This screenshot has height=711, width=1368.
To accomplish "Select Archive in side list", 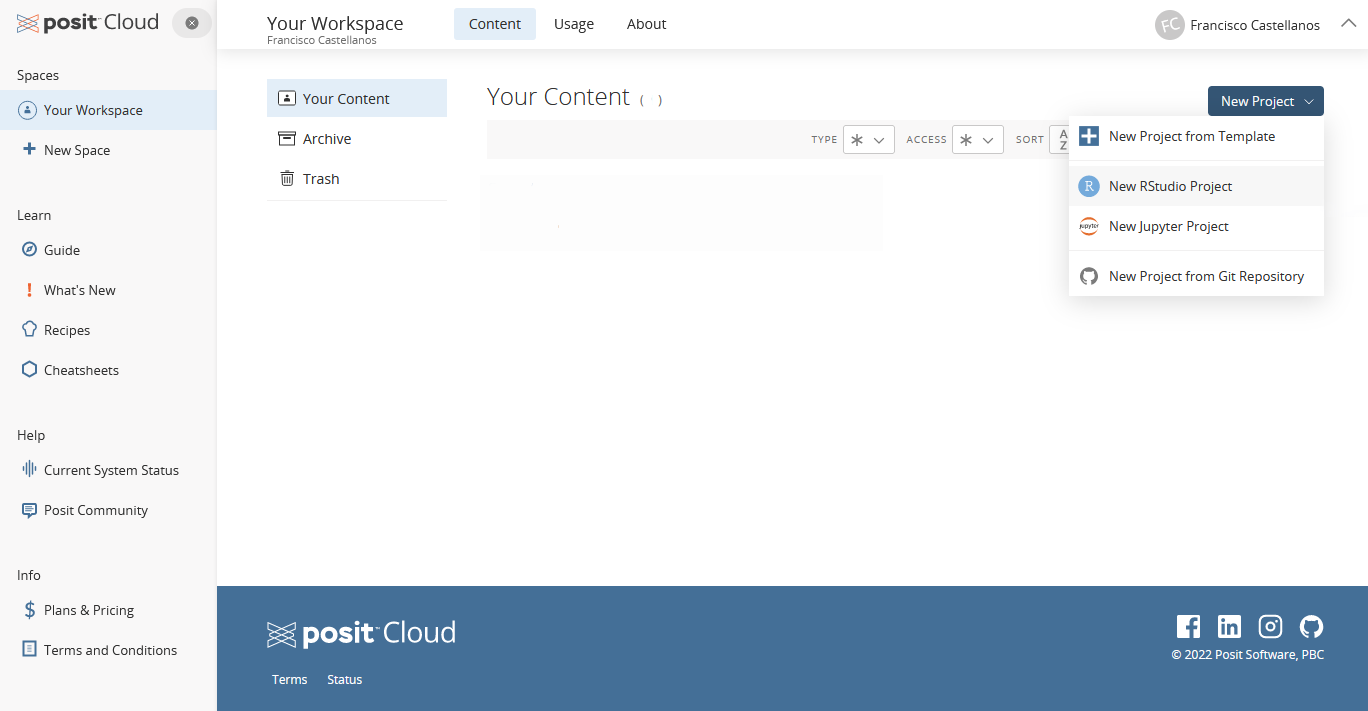I will click(x=357, y=138).
